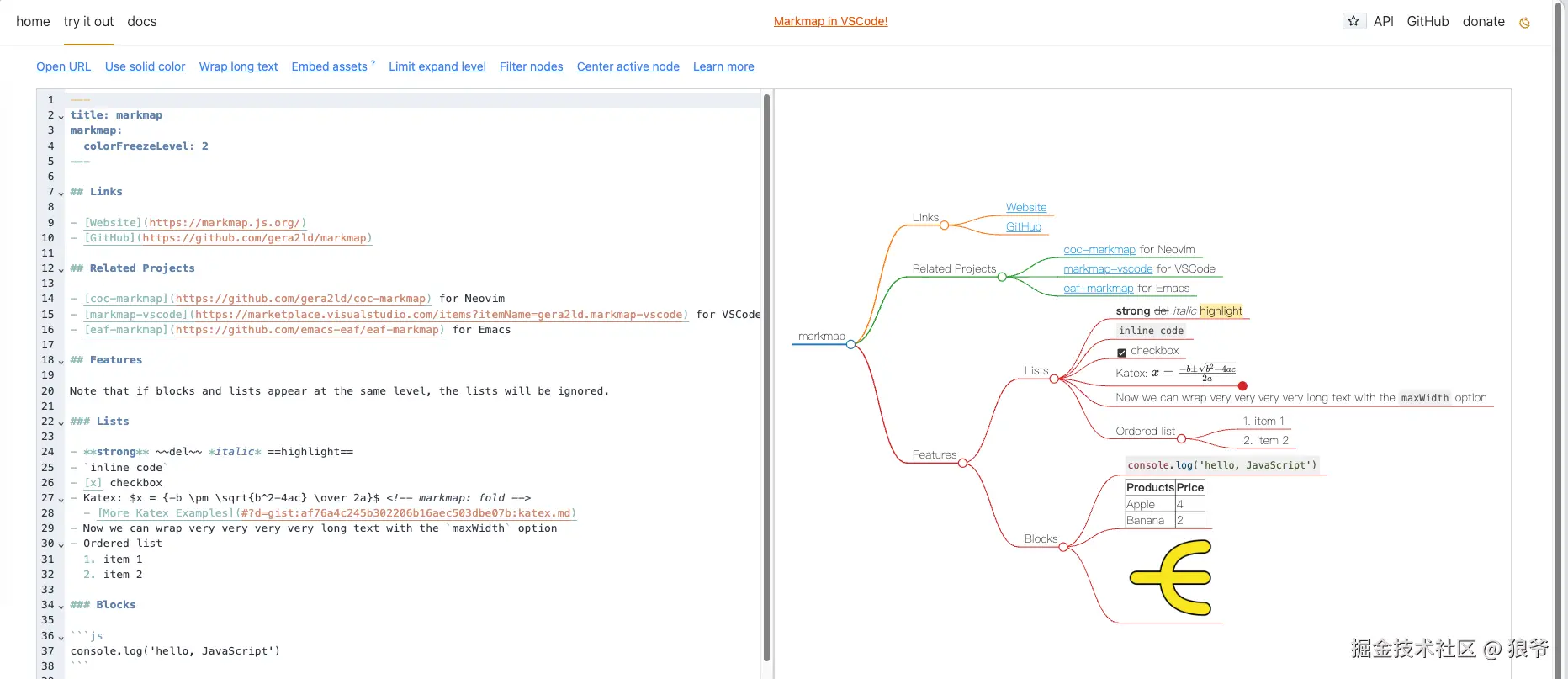Screen dimensions: 1568x679
Task: Fold the 'Ordered list' item at line 30
Action: pos(61,544)
